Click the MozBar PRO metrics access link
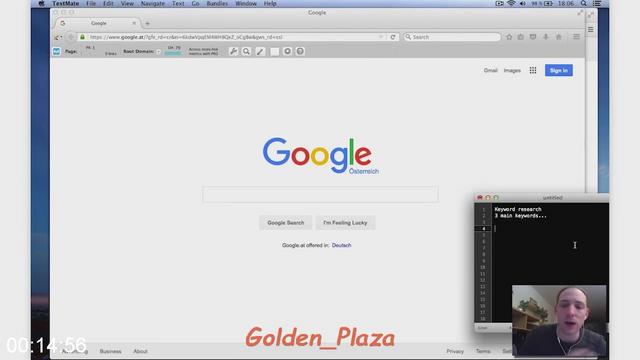The height and width of the screenshot is (360, 640). pos(203,51)
